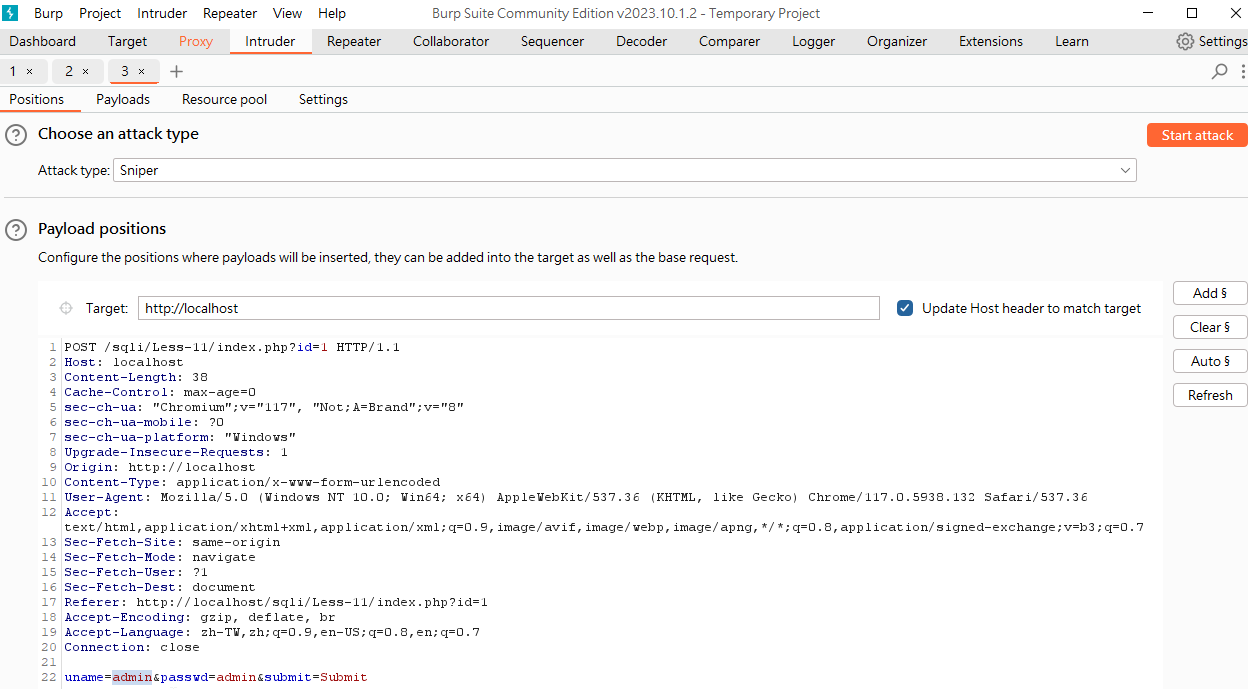The height and width of the screenshot is (689, 1248).
Task: Show the Intruder Settings sub-tab
Action: [x=323, y=99]
